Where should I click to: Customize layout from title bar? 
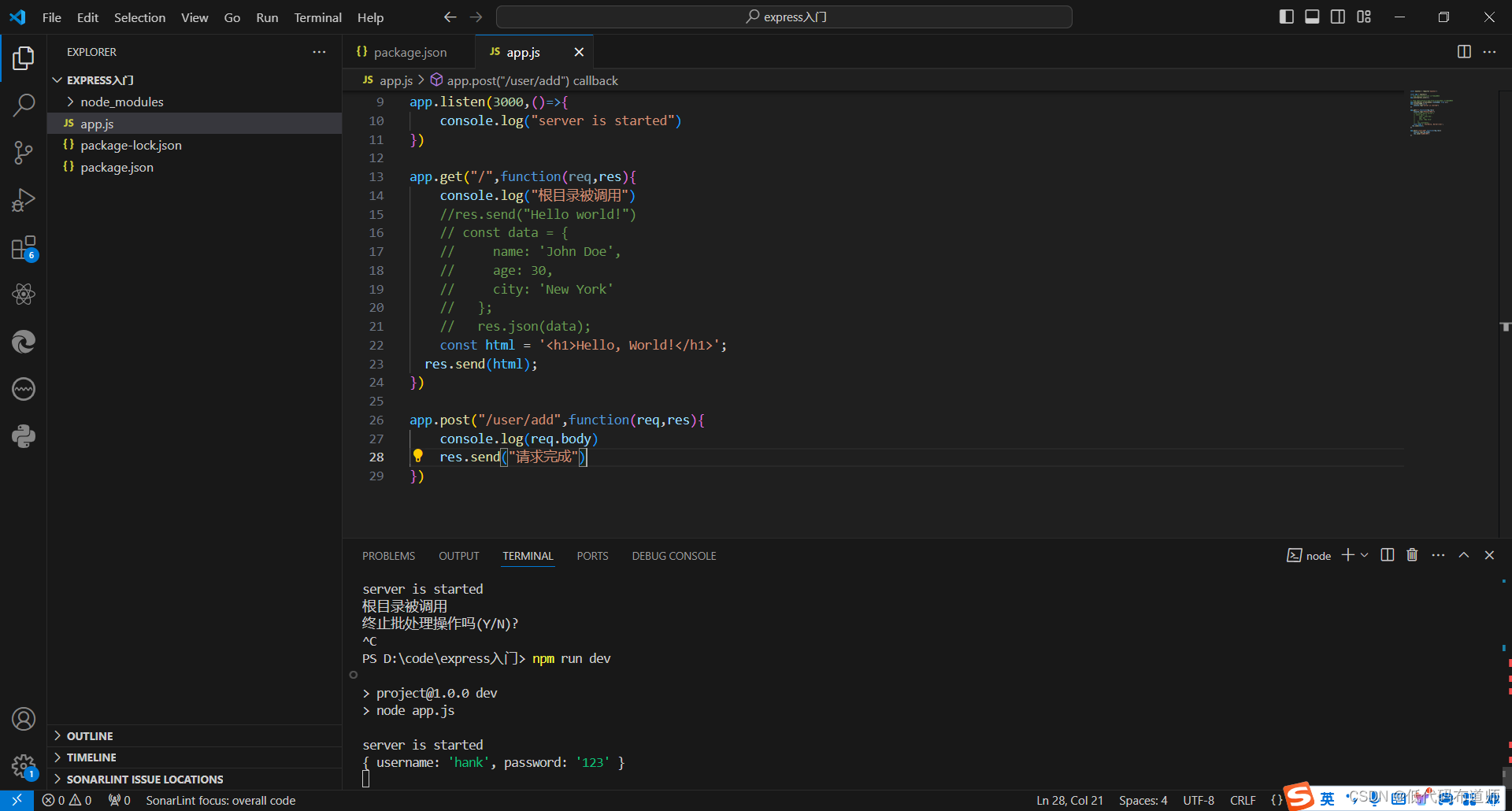(1364, 17)
